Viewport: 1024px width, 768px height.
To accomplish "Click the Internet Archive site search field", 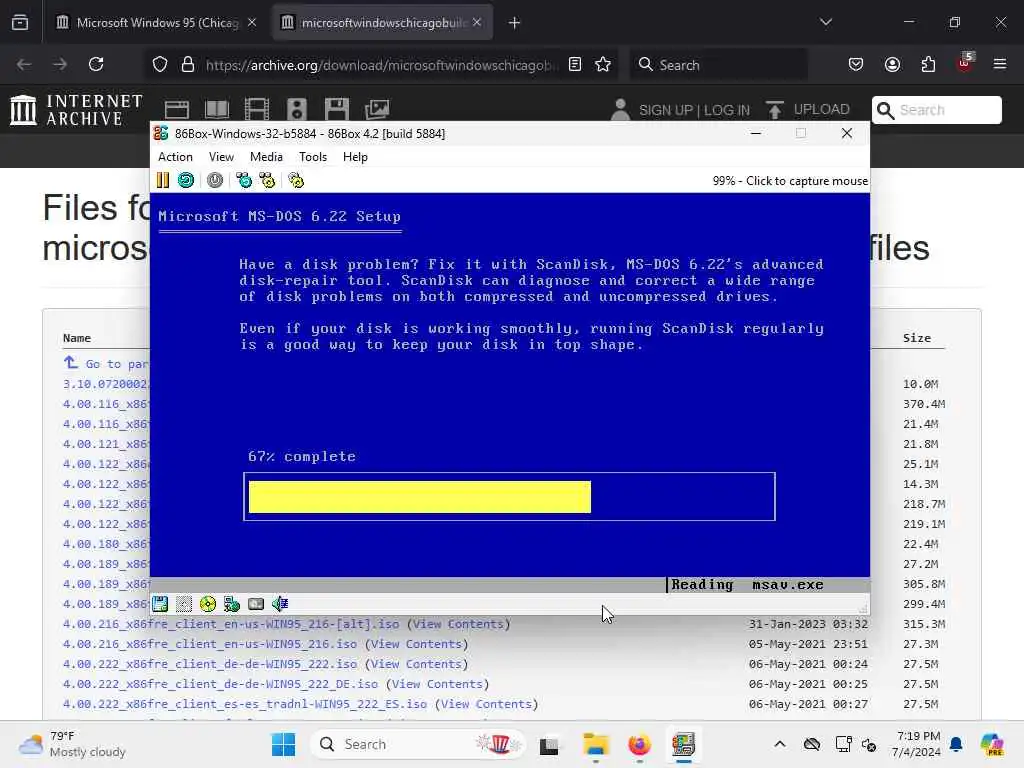I will [936, 110].
